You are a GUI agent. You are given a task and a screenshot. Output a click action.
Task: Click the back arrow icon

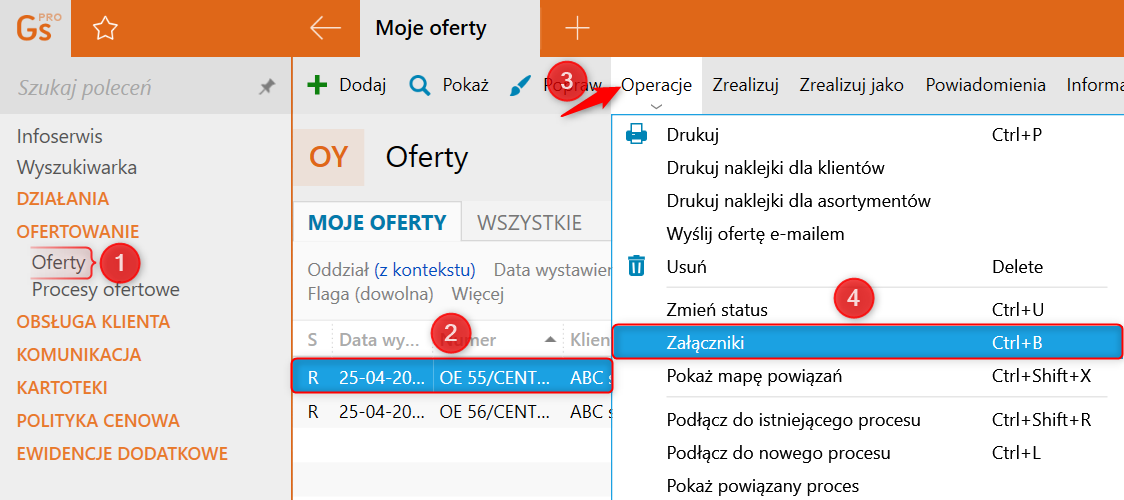(x=326, y=28)
